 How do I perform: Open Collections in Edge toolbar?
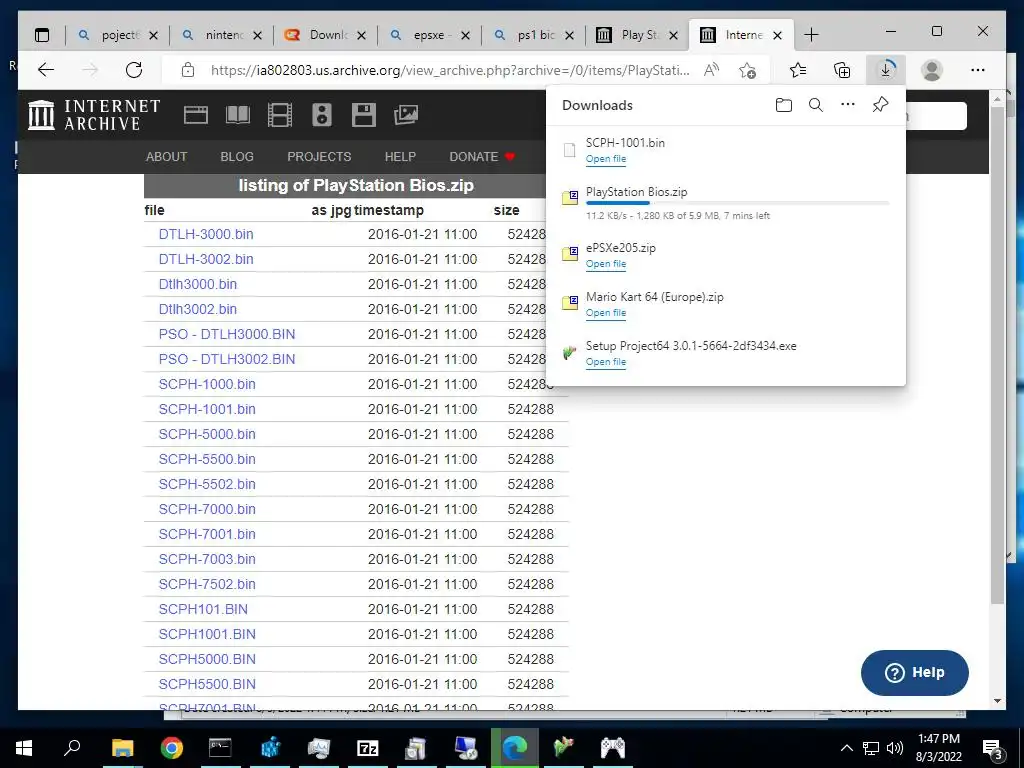842,70
